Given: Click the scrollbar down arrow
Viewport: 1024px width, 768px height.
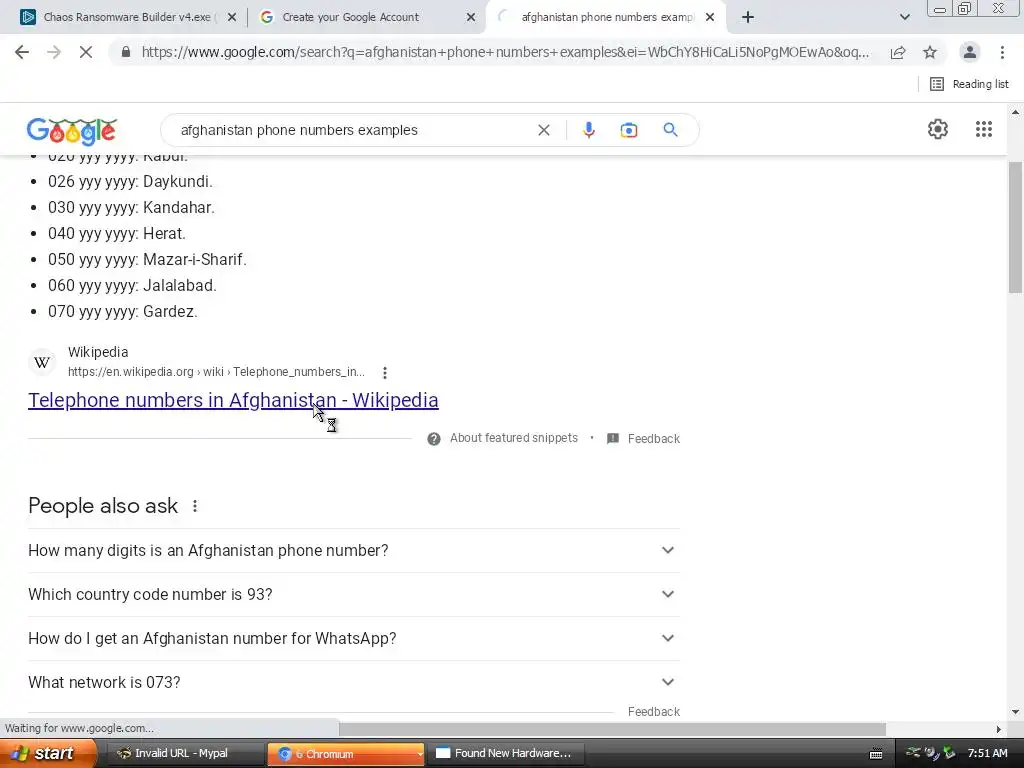Looking at the screenshot, I should coord(1016,712).
